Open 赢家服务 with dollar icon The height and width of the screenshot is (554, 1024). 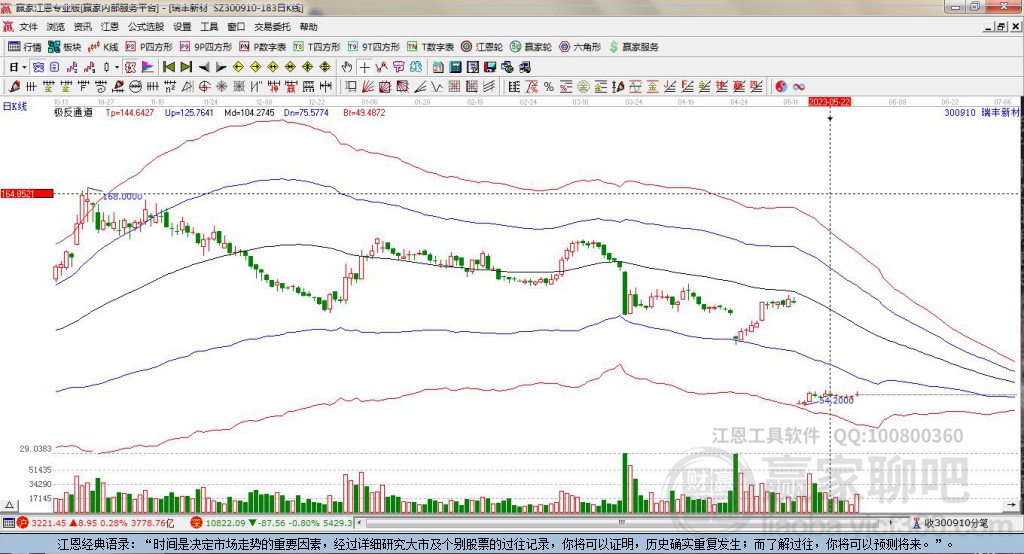pos(634,47)
